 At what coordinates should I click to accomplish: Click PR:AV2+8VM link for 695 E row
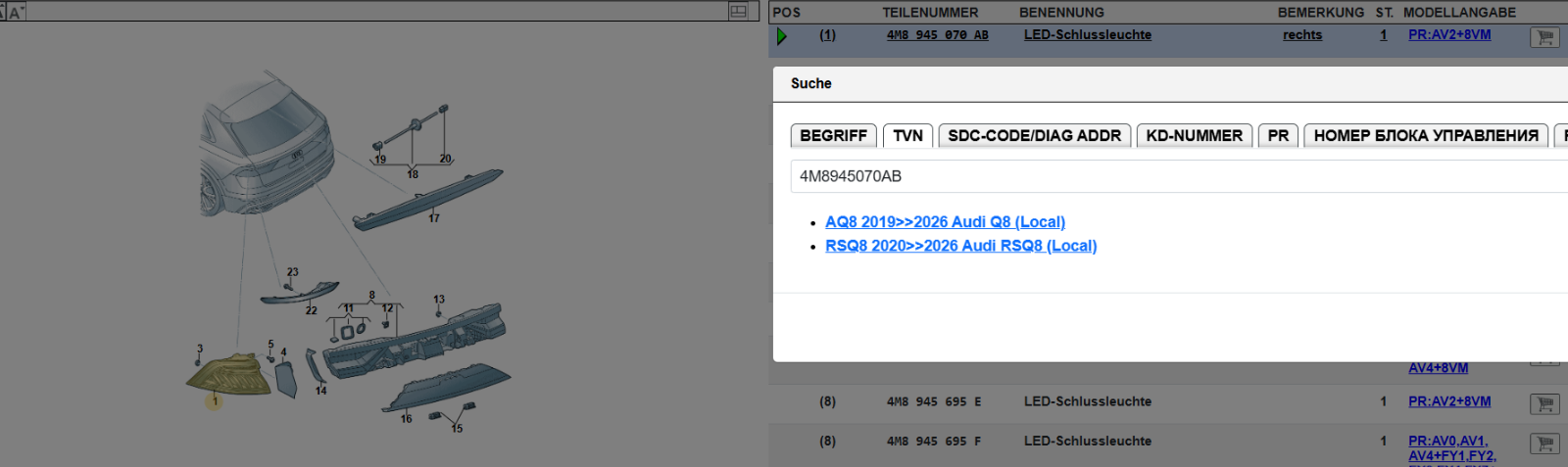(1449, 401)
